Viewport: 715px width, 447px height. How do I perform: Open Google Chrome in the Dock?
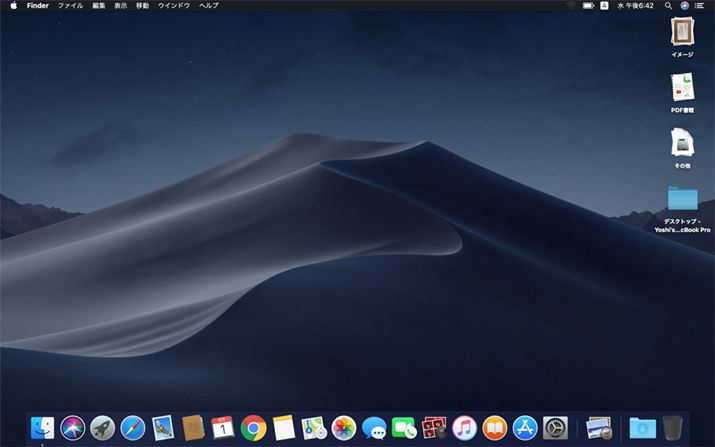click(x=253, y=428)
